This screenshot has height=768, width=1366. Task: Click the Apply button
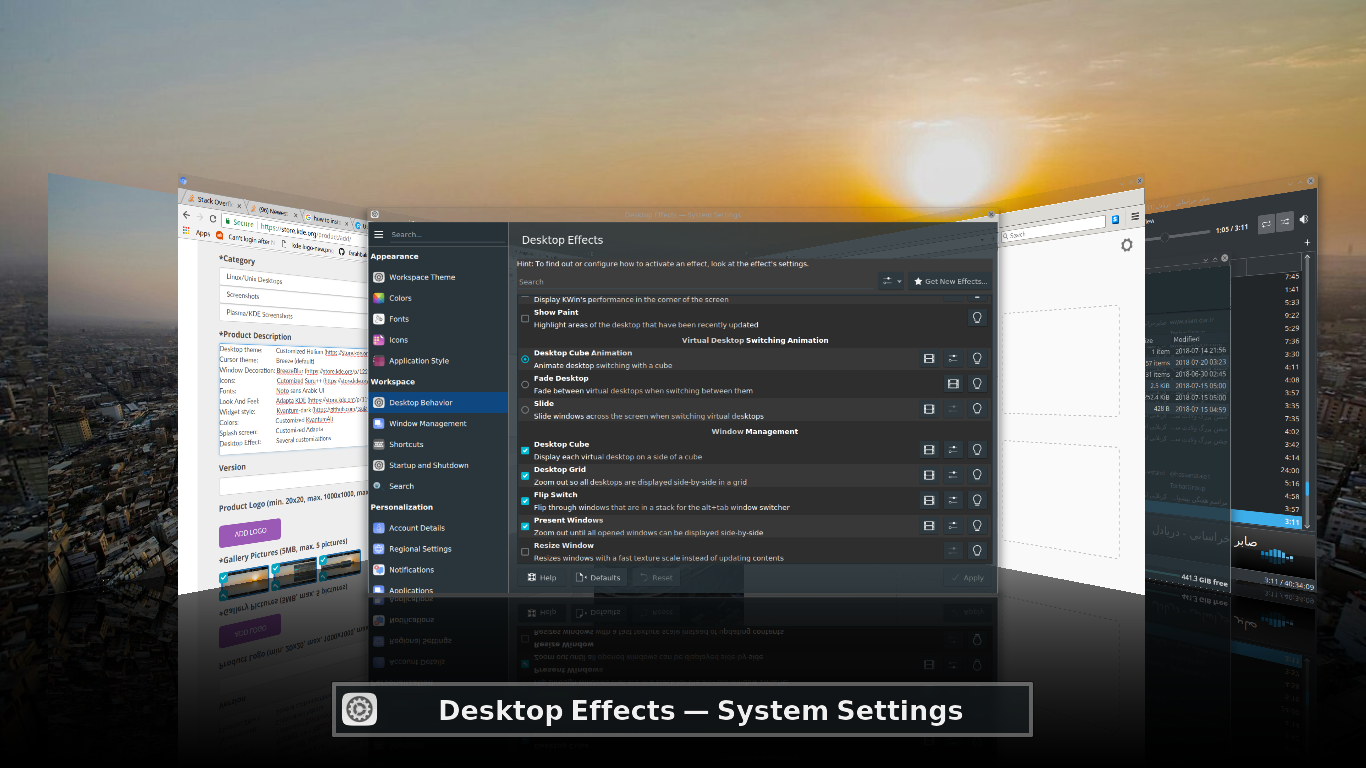(x=967, y=577)
